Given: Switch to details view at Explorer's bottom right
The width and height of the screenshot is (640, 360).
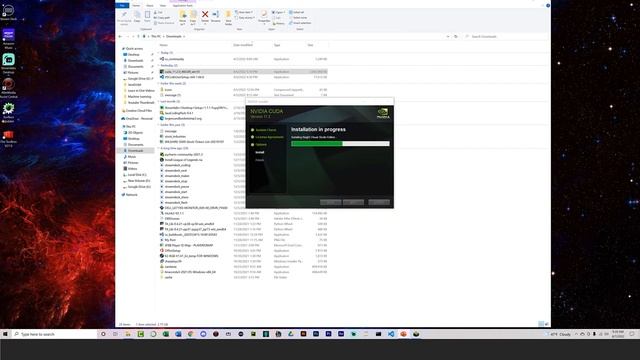Looking at the screenshot, I should coord(541,324).
